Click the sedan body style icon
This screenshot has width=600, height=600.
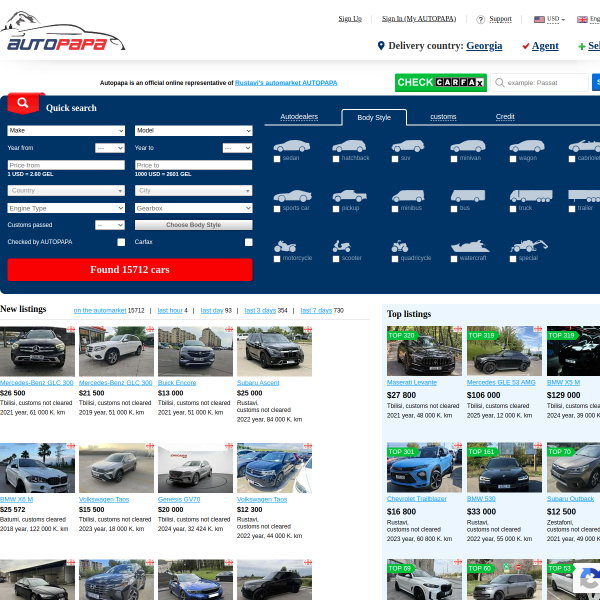pos(292,146)
